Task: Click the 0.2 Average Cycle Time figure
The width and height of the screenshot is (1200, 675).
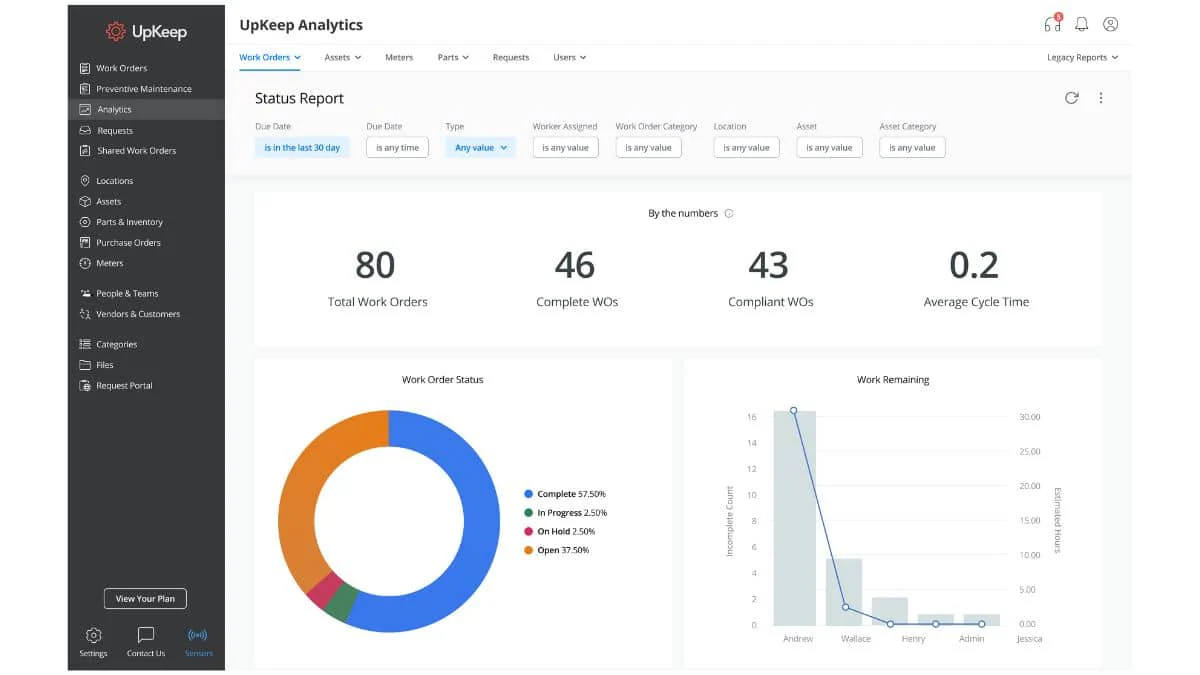Action: pos(974,265)
